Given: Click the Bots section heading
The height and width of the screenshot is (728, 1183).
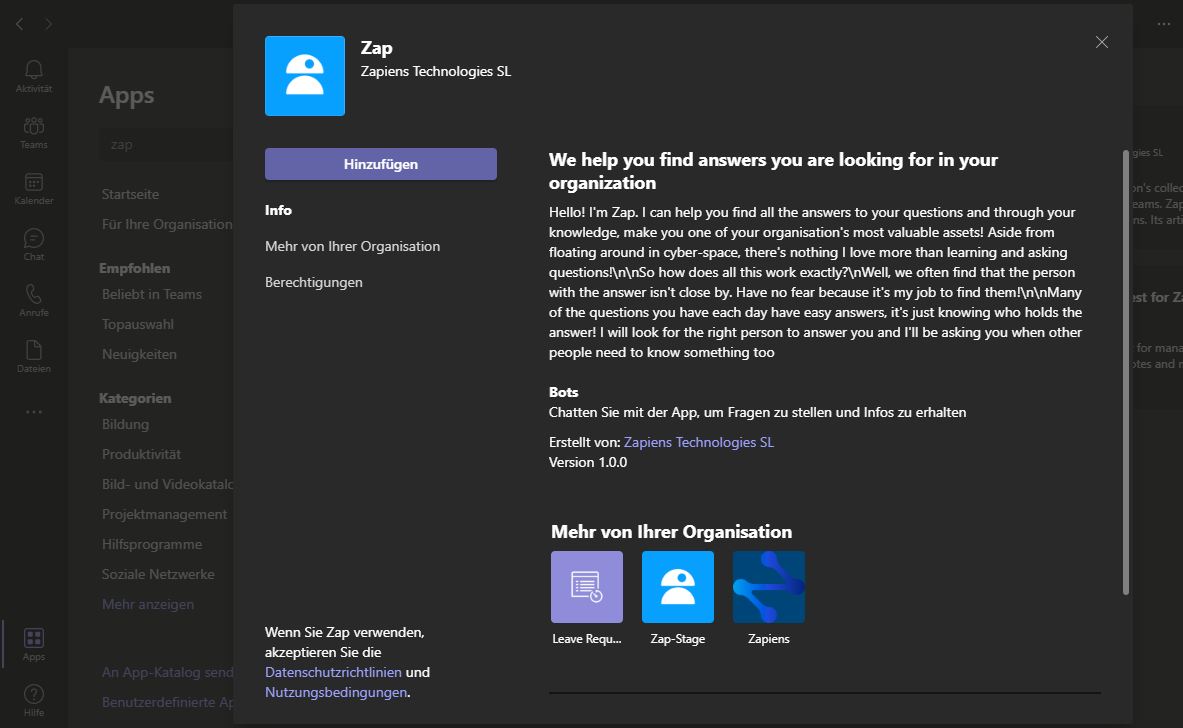Looking at the screenshot, I should [x=564, y=392].
